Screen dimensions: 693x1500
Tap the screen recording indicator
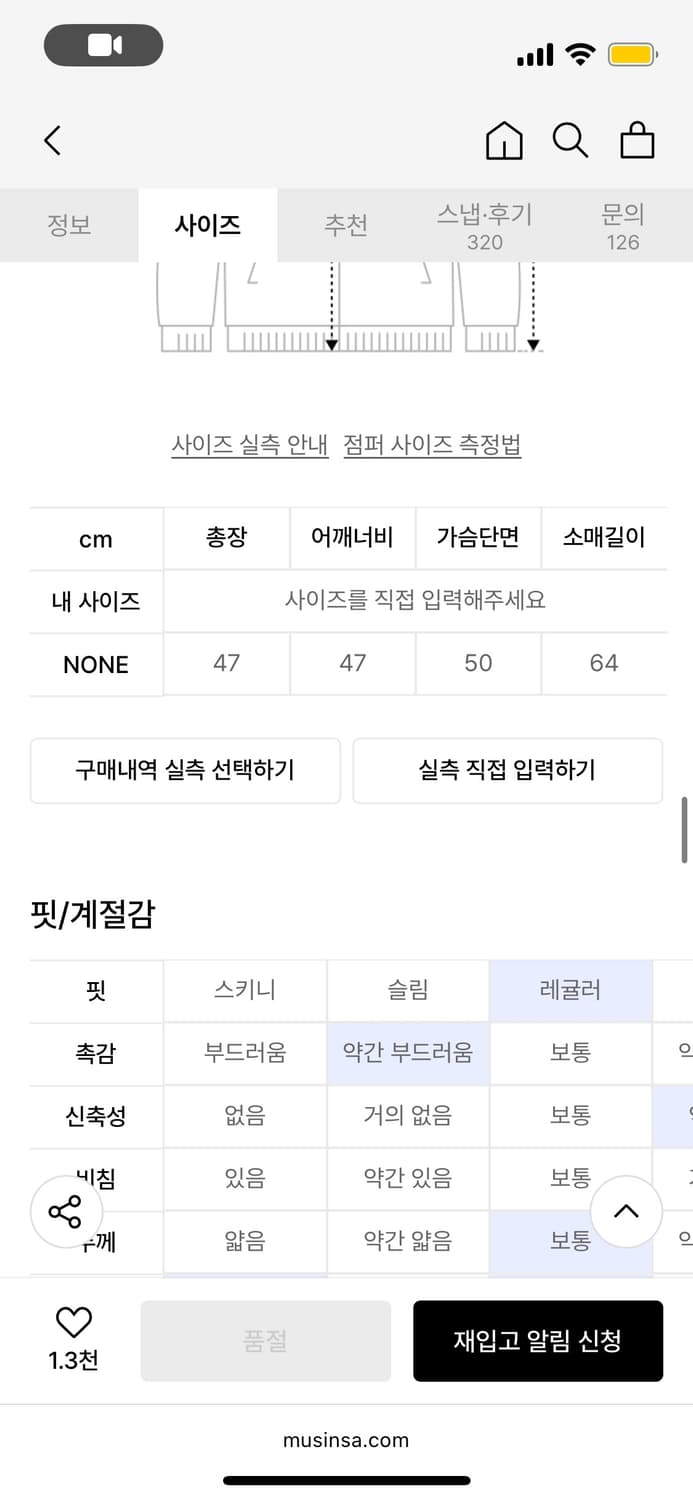[x=103, y=45]
